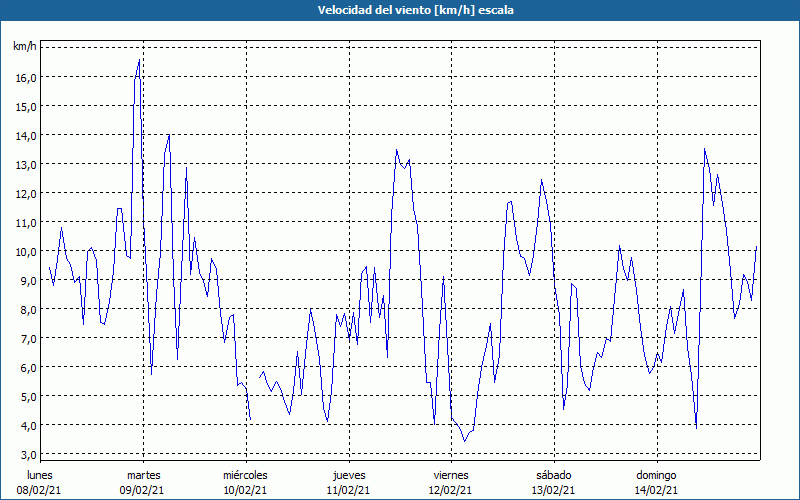Click the '10,0' y-axis value
The image size is (800, 500).
click(26, 252)
